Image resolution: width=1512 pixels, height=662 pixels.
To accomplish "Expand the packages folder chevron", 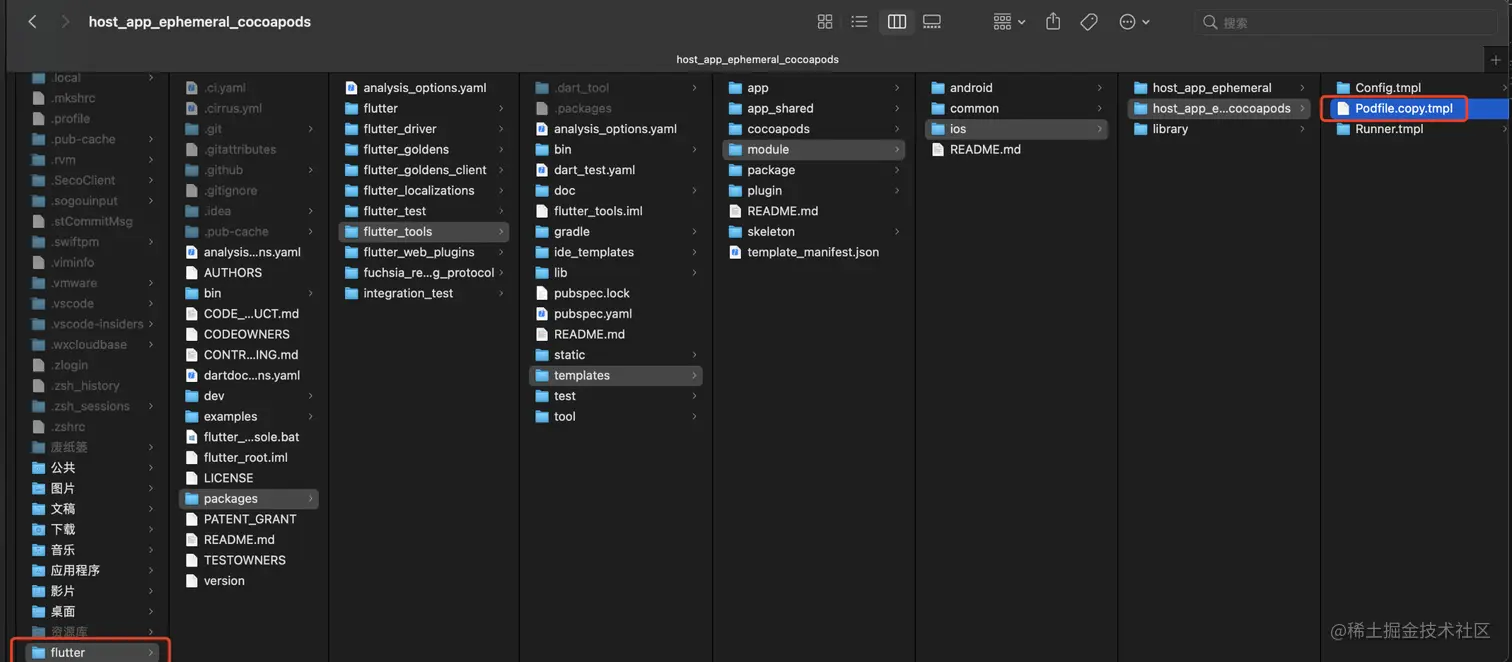I will (x=311, y=499).
